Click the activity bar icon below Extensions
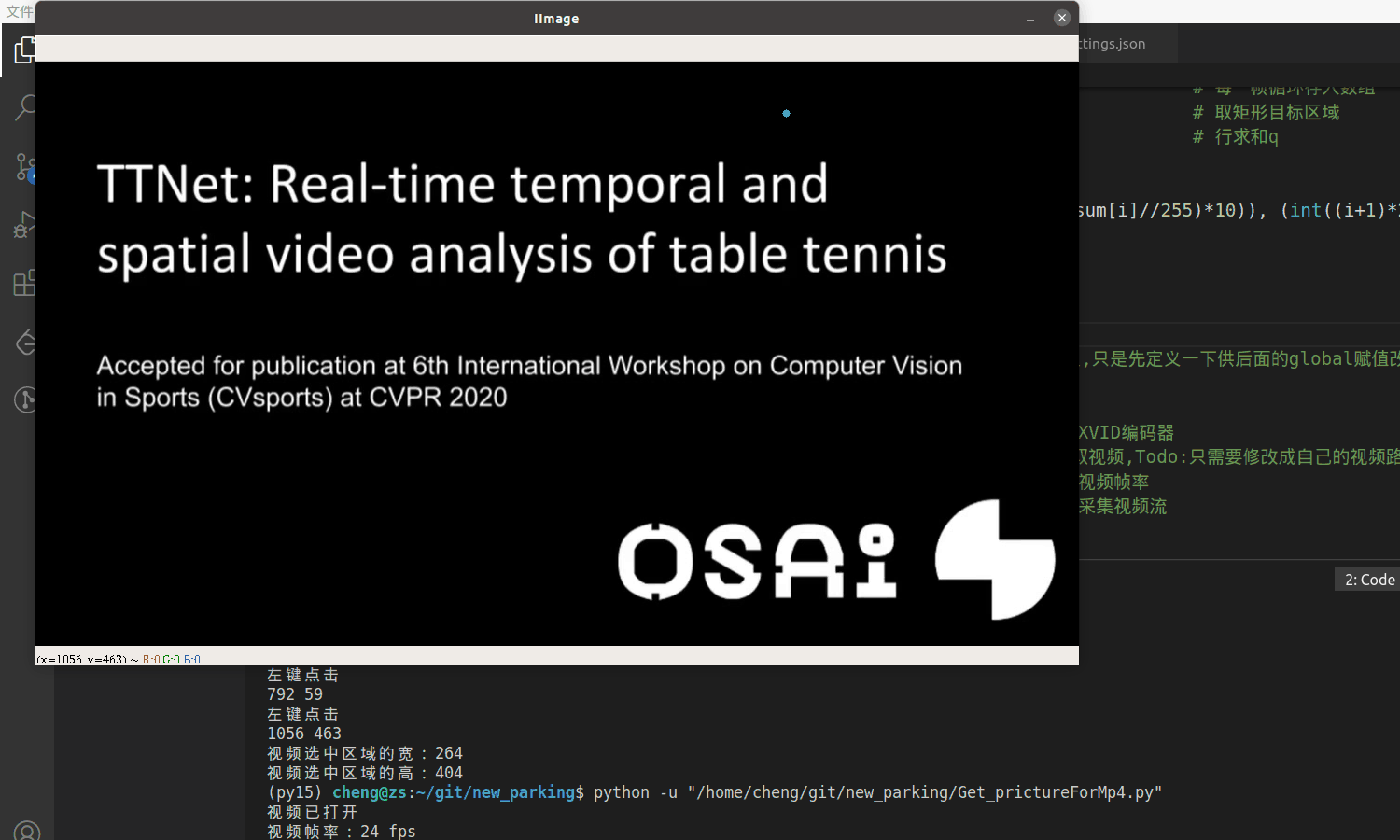Screen dimensions: 1400x840 (x=24, y=342)
